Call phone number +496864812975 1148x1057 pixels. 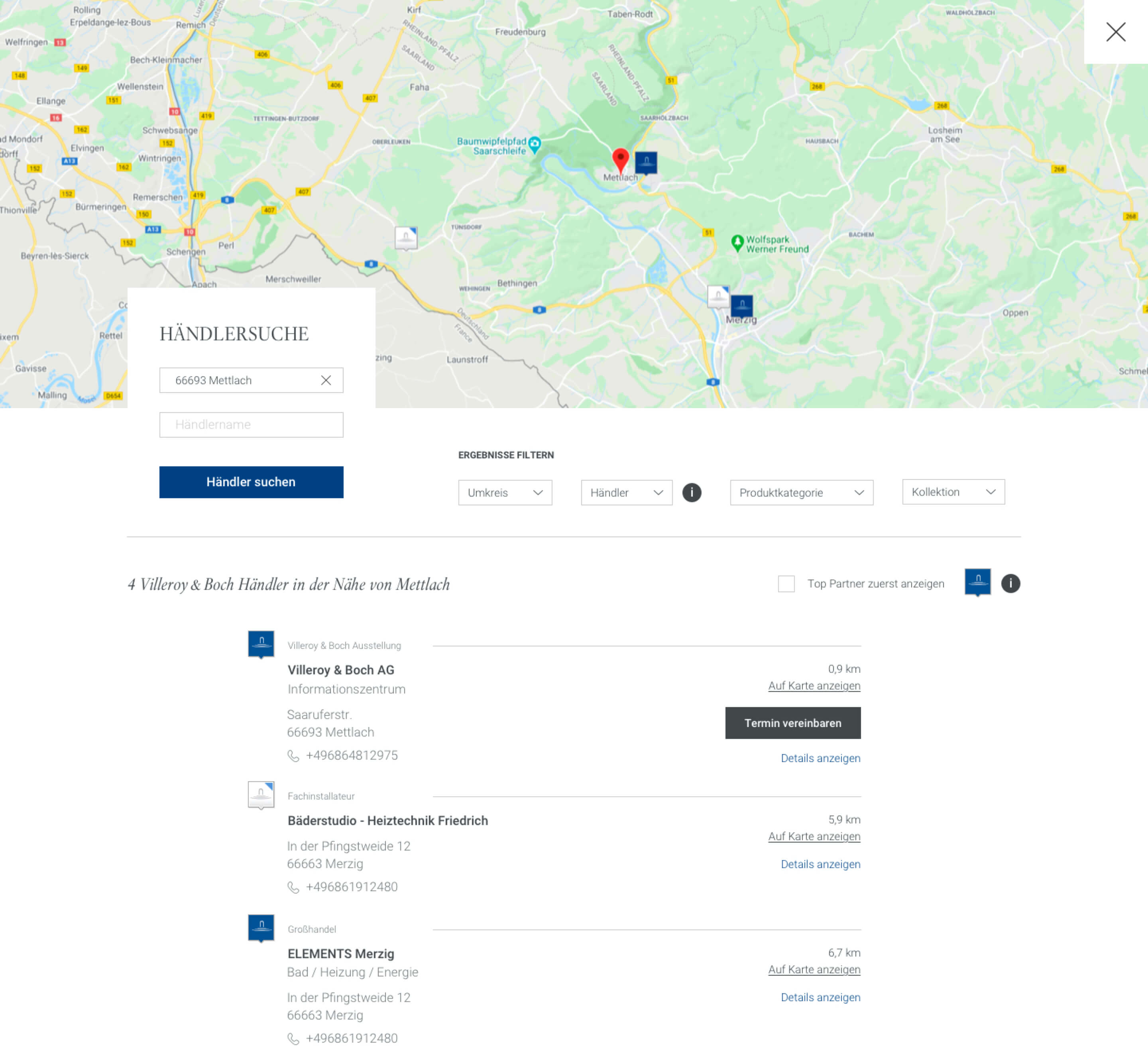click(x=352, y=756)
